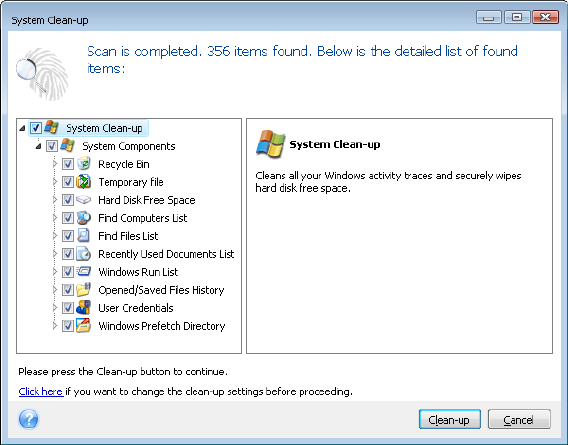Image resolution: width=568 pixels, height=445 pixels.
Task: Open help with the blue question mark
Action: point(28,419)
